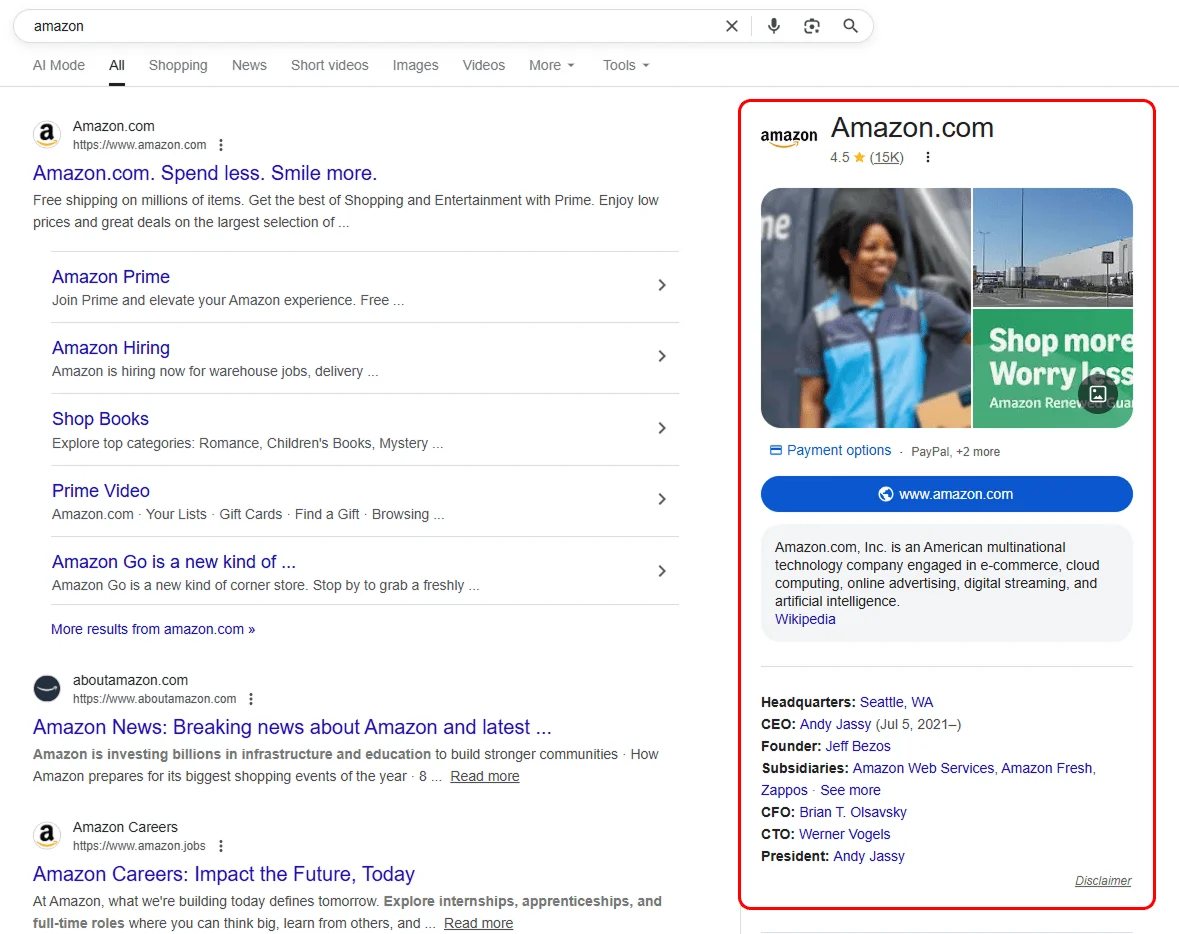The image size is (1179, 934).
Task: Click the Amazon favicon next to Amazon Careers
Action: pyautogui.click(x=47, y=834)
